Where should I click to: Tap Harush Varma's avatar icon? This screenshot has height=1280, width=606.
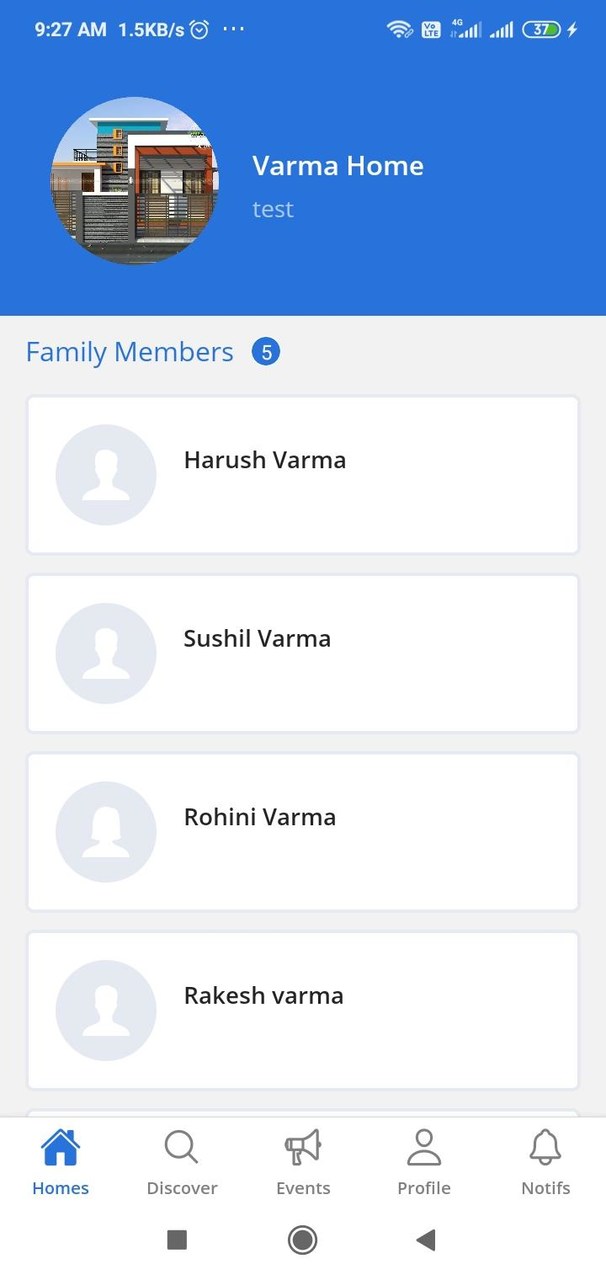[x=106, y=475]
